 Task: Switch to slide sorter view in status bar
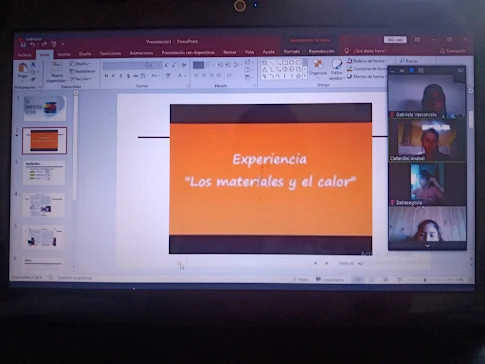372,280
